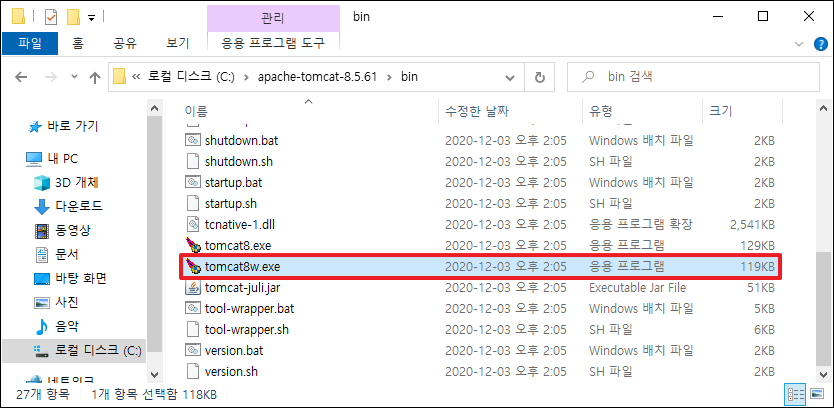Open the shutdown.bat file icon
The width and height of the screenshot is (834, 408).
pyautogui.click(x=192, y=140)
